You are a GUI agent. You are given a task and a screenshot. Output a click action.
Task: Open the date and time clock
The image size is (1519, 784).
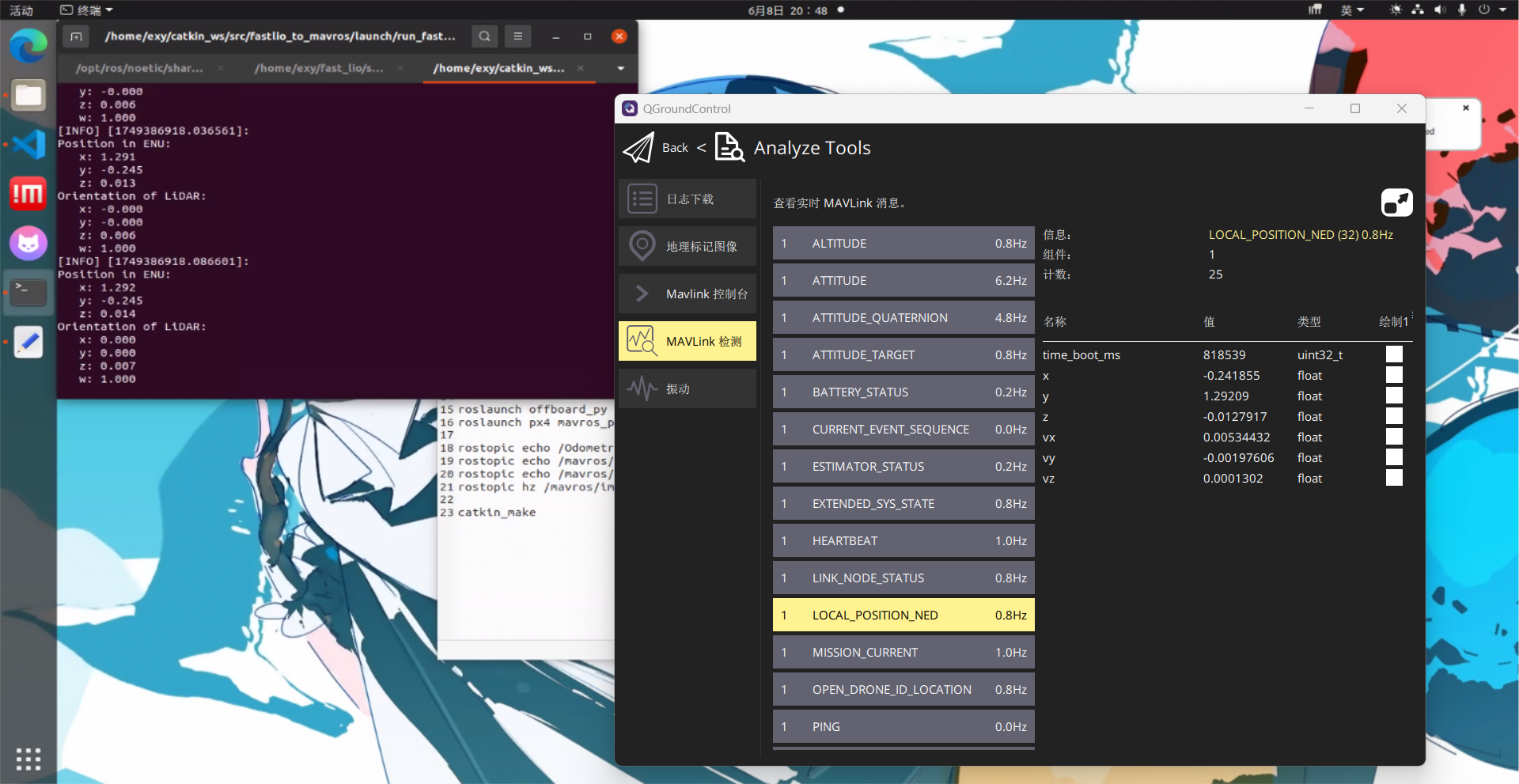788,10
